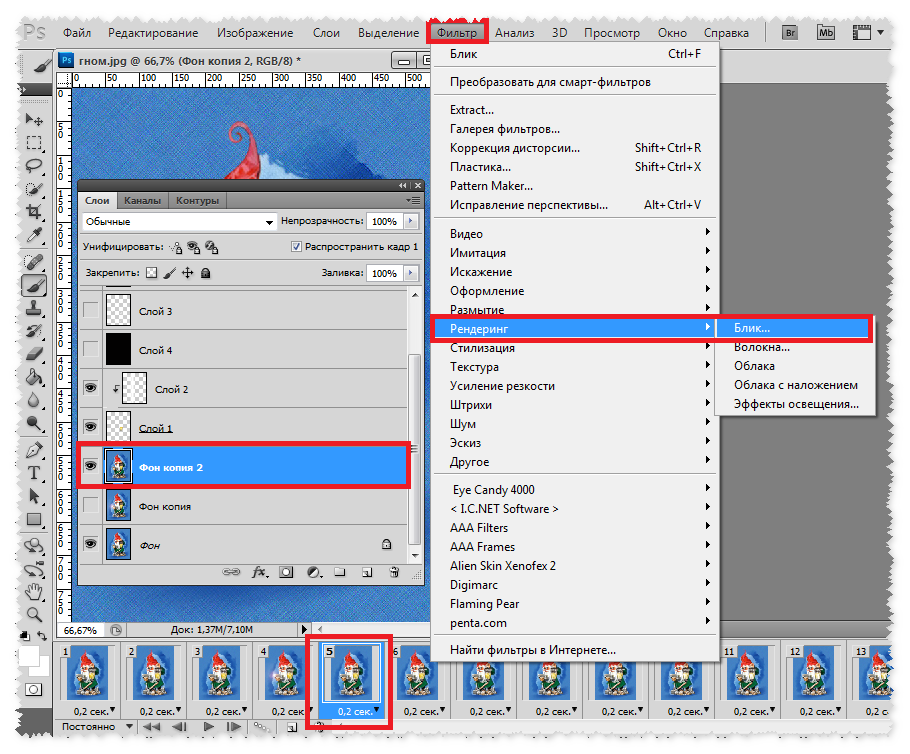Click the link layers chain icon
This screenshot has width=910, height=754.
pos(231,572)
